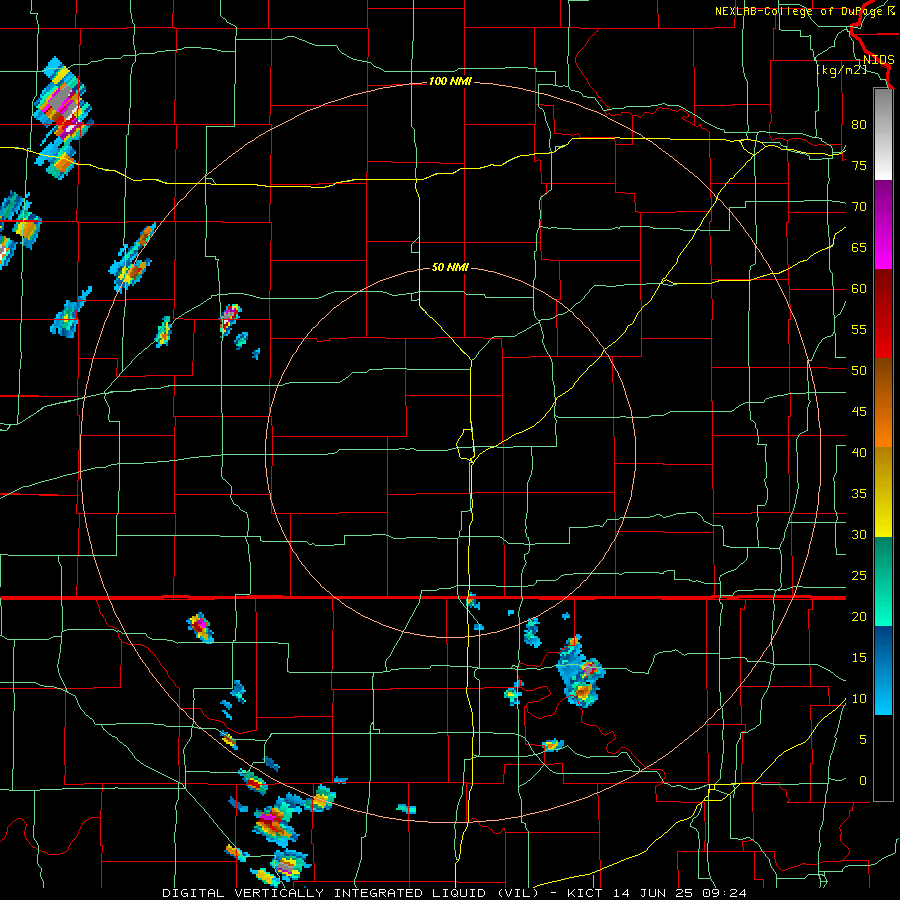Click the scale value "30"
The image size is (900, 900).
(859, 534)
